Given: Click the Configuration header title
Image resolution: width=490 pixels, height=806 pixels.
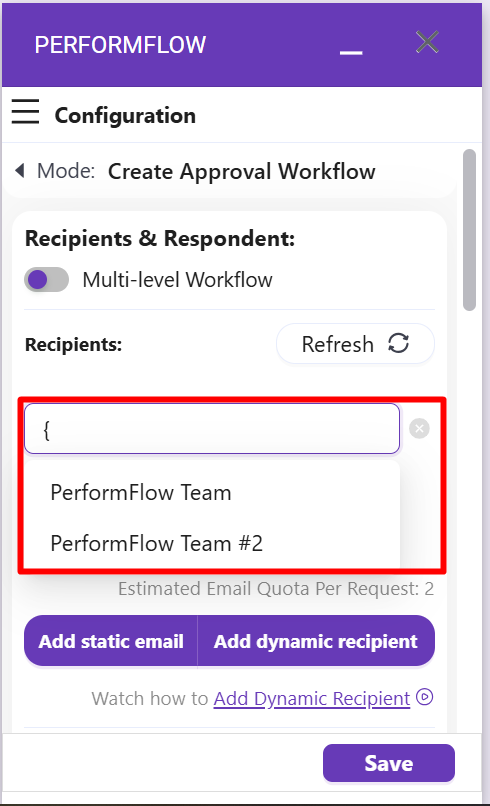Looking at the screenshot, I should pyautogui.click(x=125, y=115).
